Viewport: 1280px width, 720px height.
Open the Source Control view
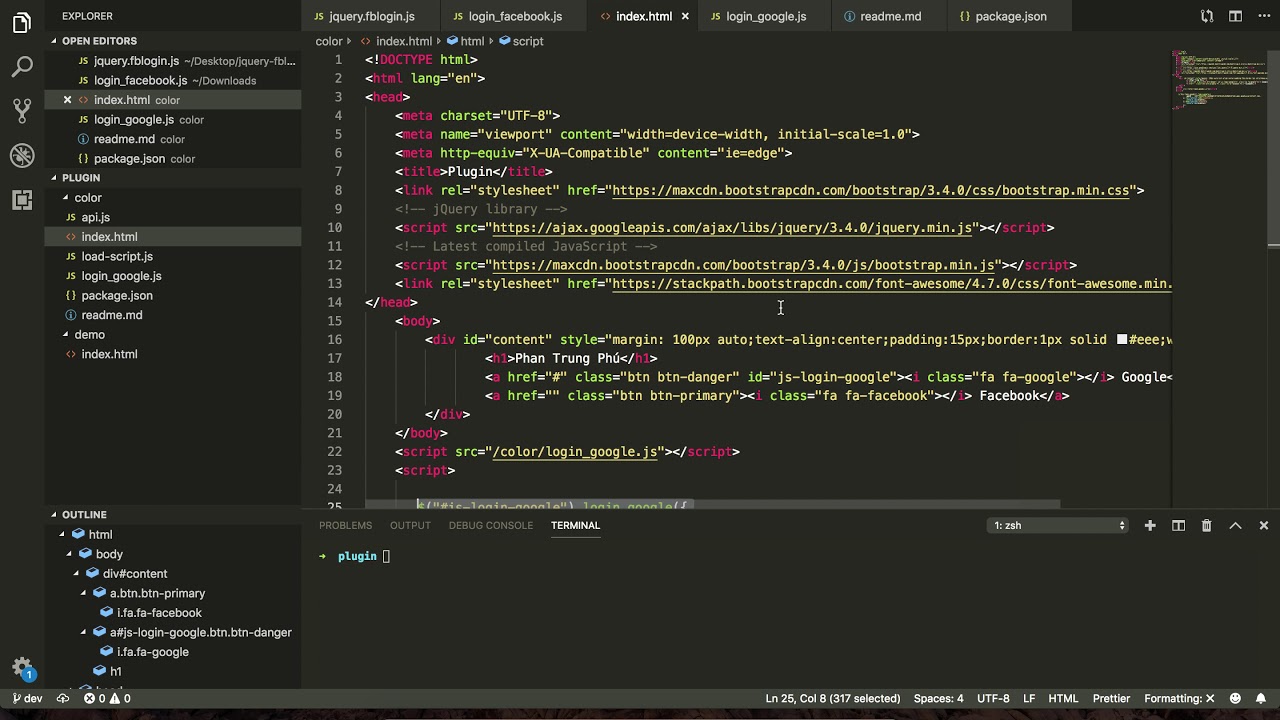click(22, 111)
